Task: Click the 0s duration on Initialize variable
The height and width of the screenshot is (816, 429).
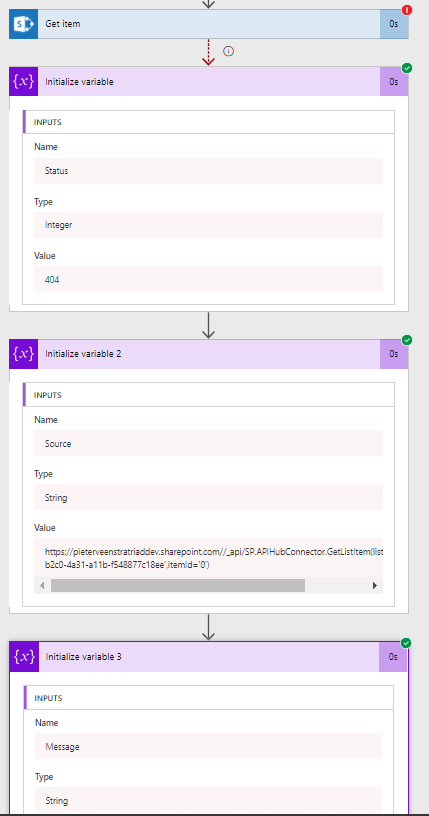Action: [394, 82]
